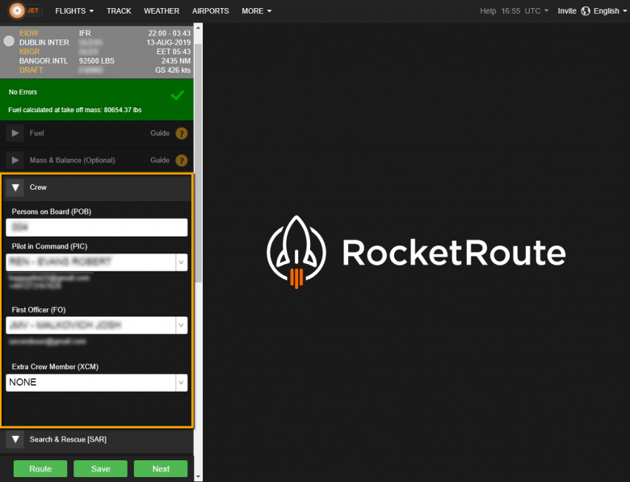630x482 pixels.
Task: Click the IFR flight rules text
Action: (84, 33)
